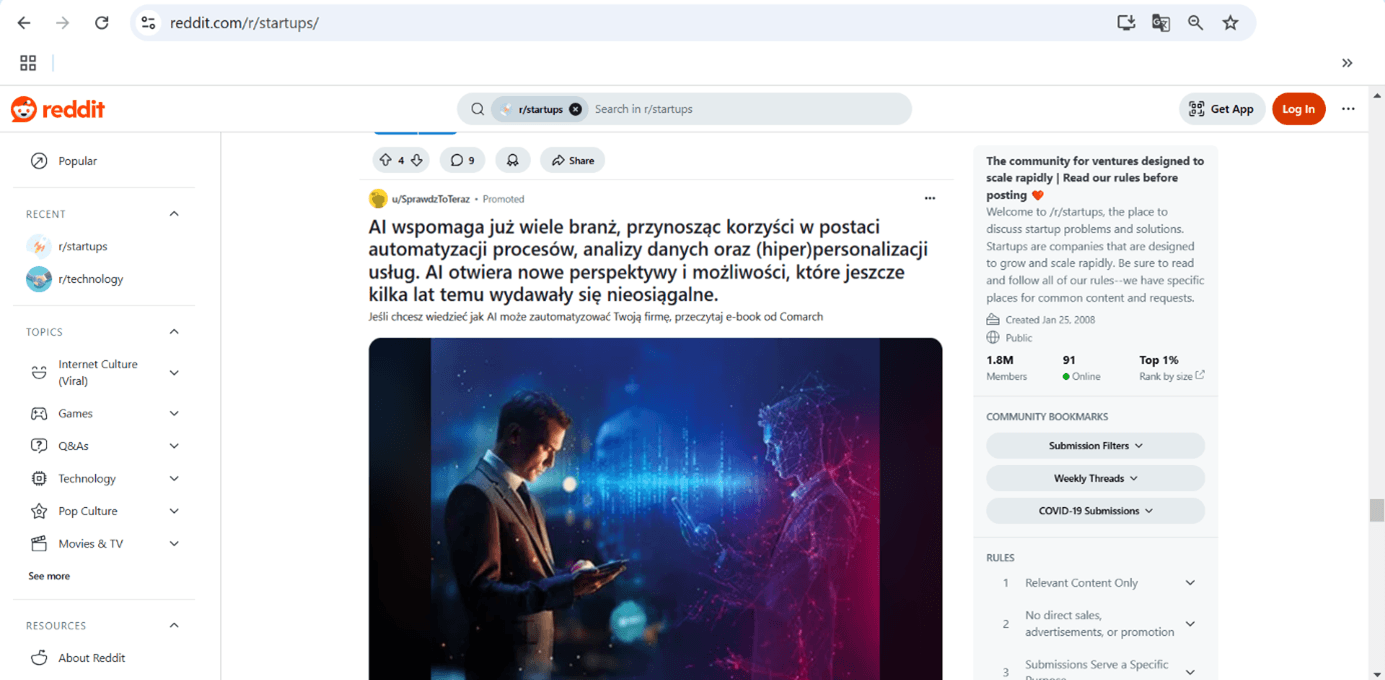Expand the Weekly Threads bookmark
Viewport: 1385px width, 680px height.
point(1095,478)
